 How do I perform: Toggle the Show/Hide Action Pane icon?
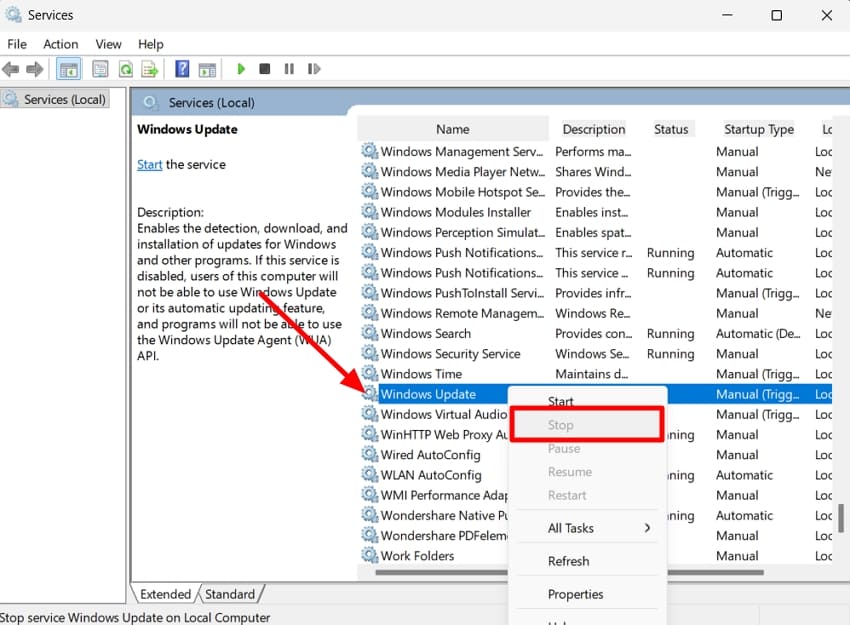[207, 69]
